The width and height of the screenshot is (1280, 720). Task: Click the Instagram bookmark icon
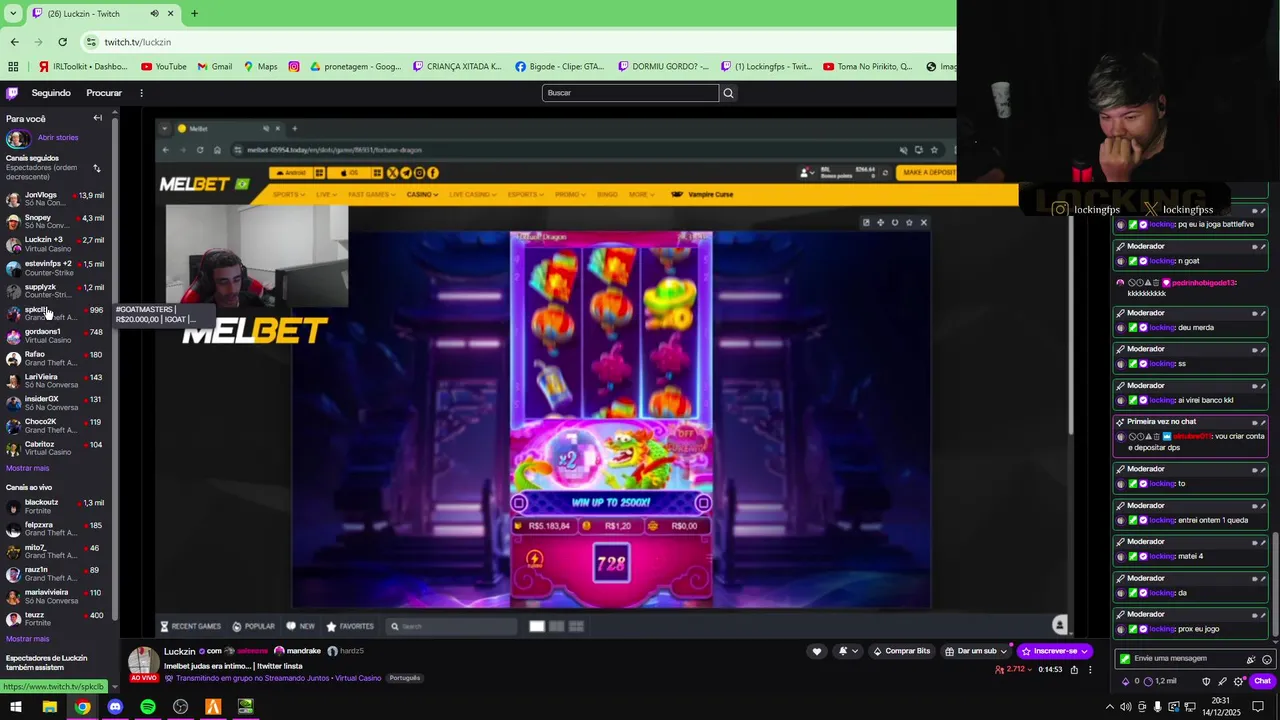click(294, 67)
